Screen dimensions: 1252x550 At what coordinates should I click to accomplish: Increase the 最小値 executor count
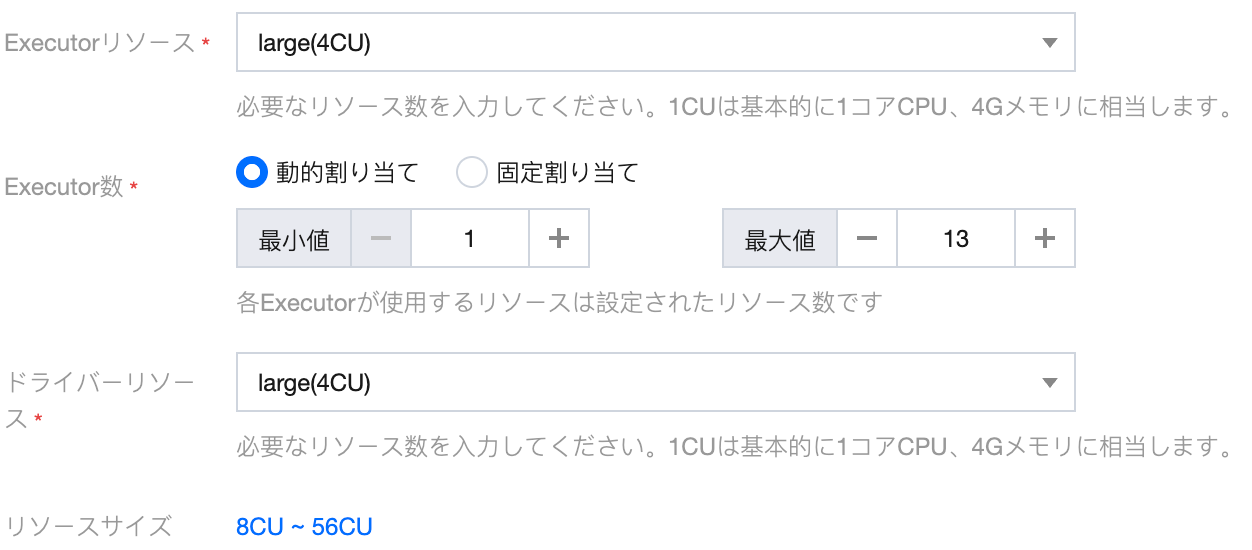coord(559,239)
